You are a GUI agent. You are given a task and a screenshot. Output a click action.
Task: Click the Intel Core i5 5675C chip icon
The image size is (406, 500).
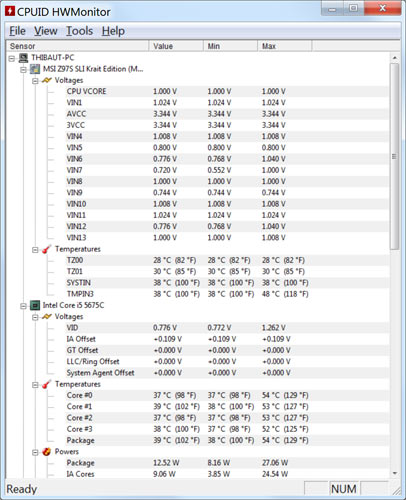pyautogui.click(x=35, y=305)
